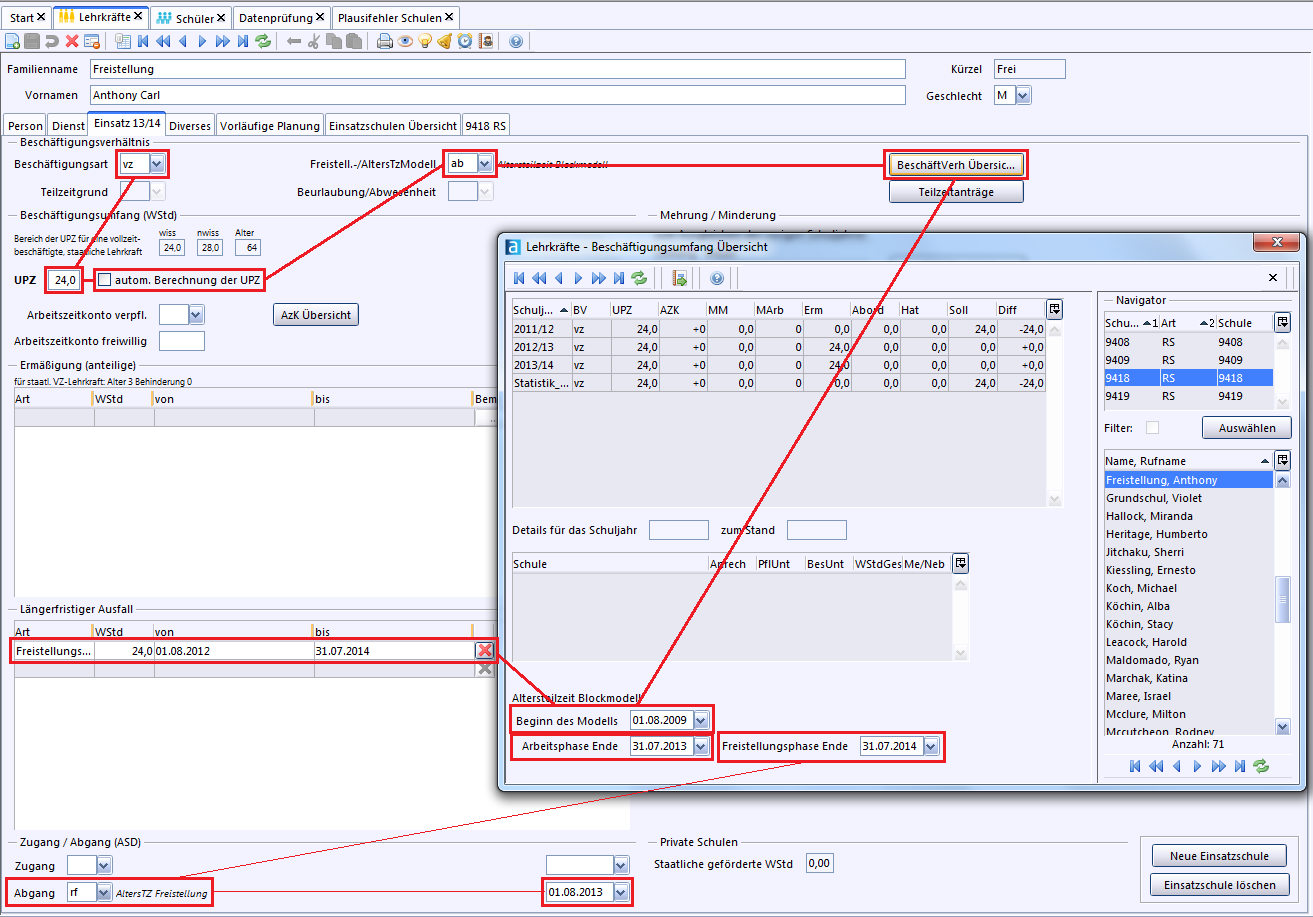Go to next record in main toolbar
The height and width of the screenshot is (917, 1313).
pyautogui.click(x=203, y=41)
